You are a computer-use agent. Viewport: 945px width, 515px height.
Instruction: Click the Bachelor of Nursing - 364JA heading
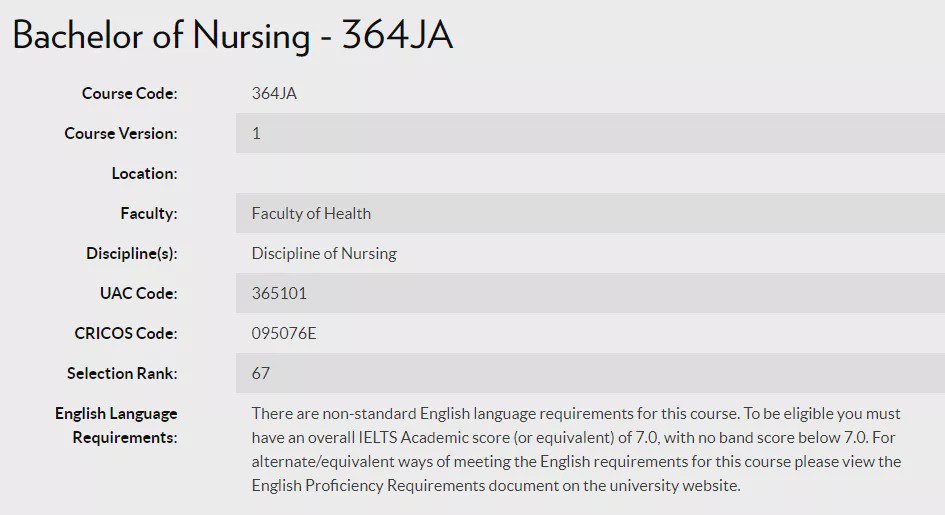pyautogui.click(x=233, y=36)
